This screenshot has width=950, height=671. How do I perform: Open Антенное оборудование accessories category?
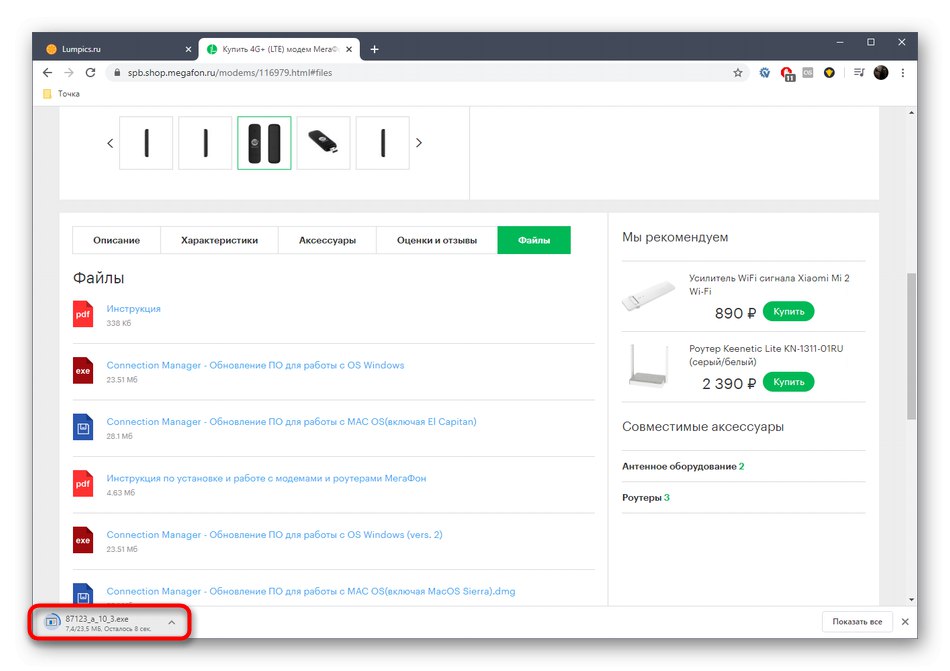683,466
